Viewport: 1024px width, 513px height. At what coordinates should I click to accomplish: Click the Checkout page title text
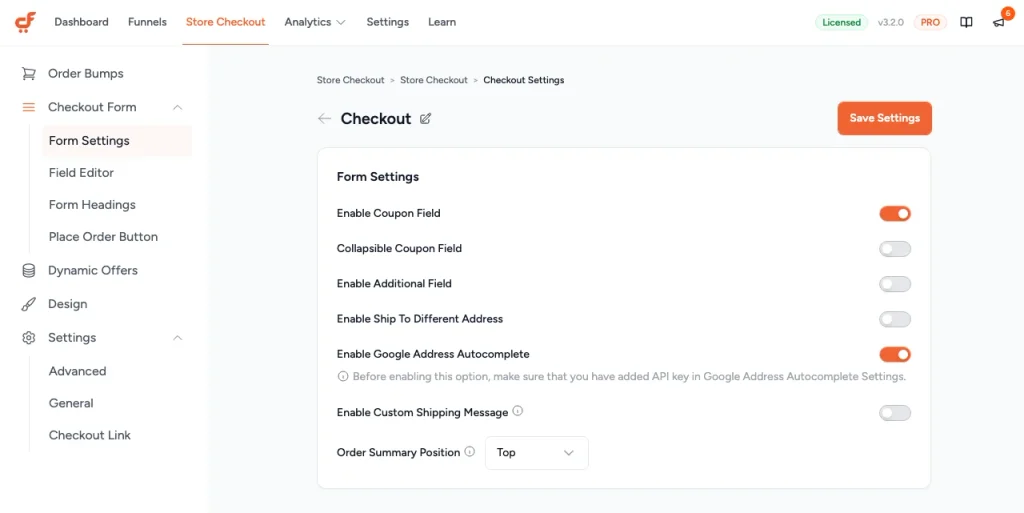[376, 119]
